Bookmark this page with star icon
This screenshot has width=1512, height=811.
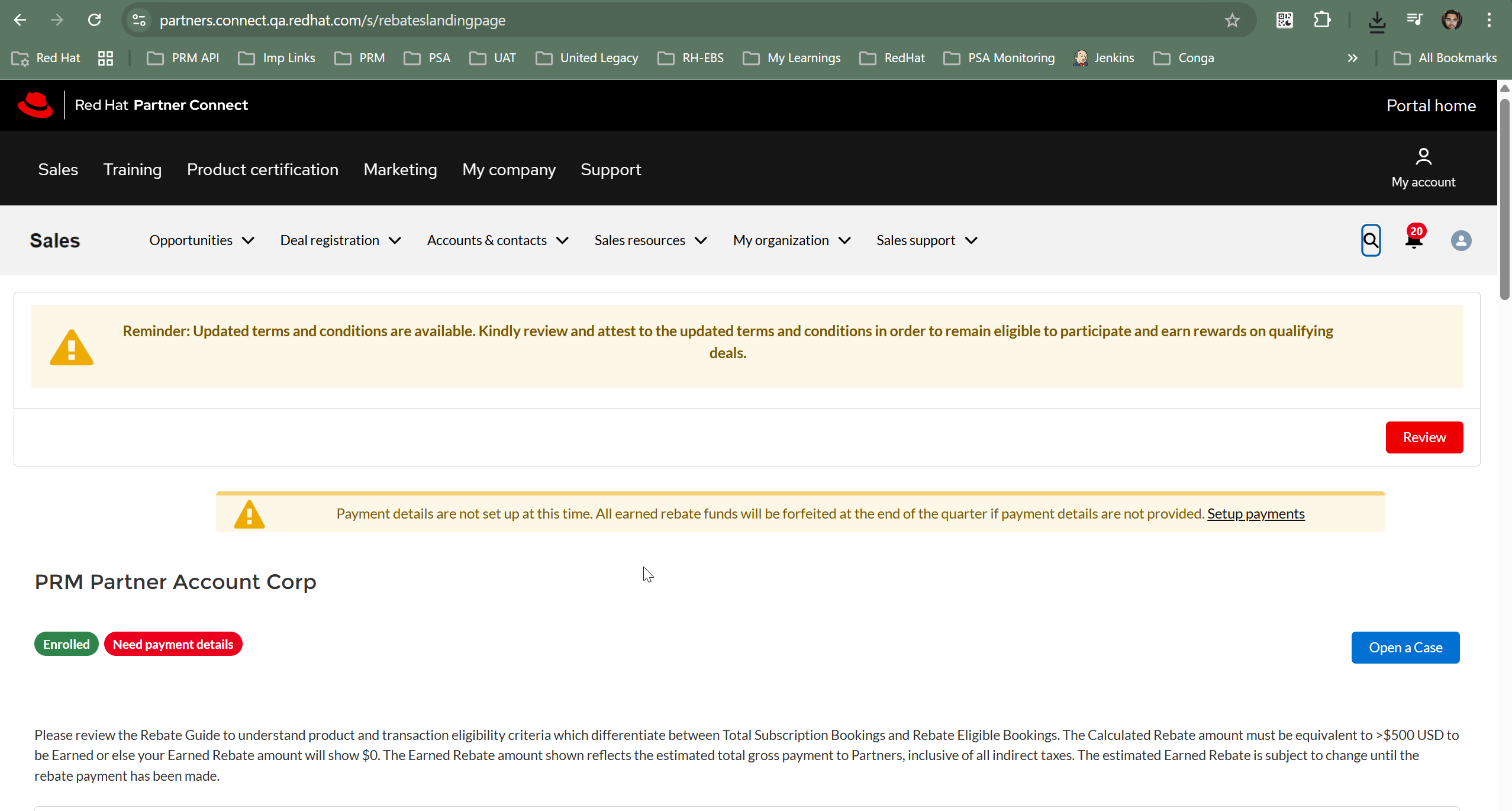click(1232, 20)
